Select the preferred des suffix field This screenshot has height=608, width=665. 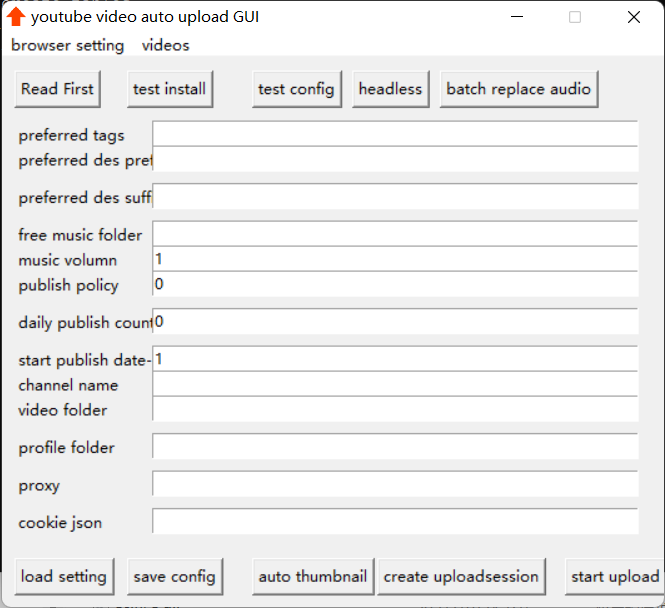tap(395, 196)
